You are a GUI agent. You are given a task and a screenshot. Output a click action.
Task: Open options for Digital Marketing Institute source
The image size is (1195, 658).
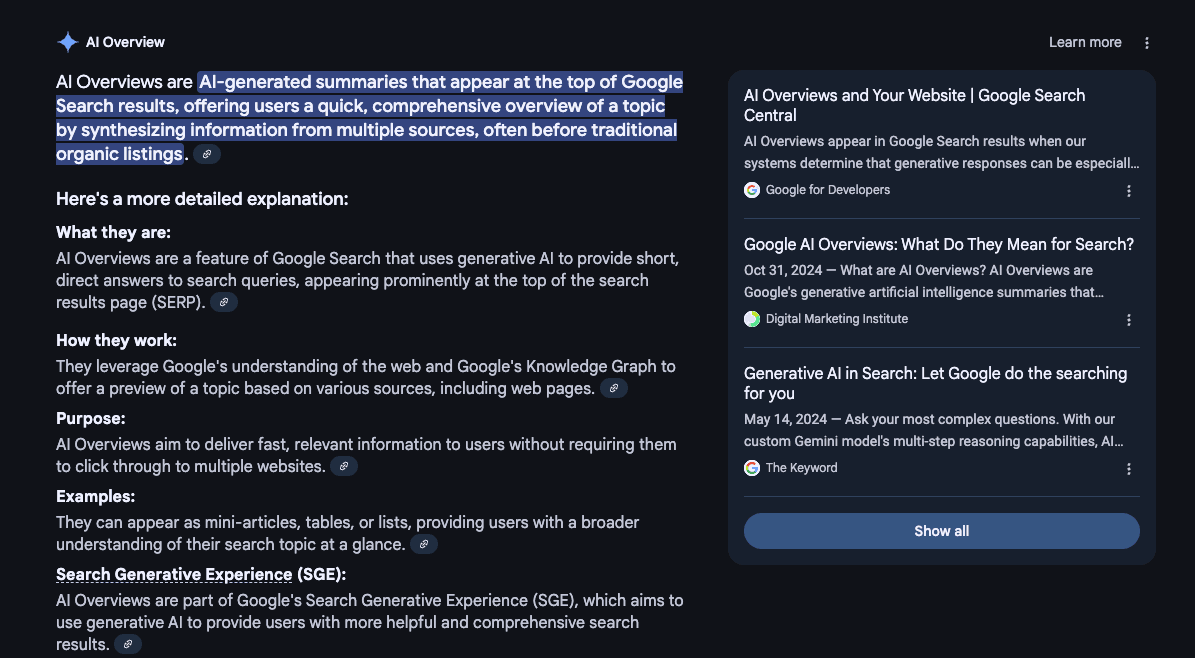click(1129, 320)
